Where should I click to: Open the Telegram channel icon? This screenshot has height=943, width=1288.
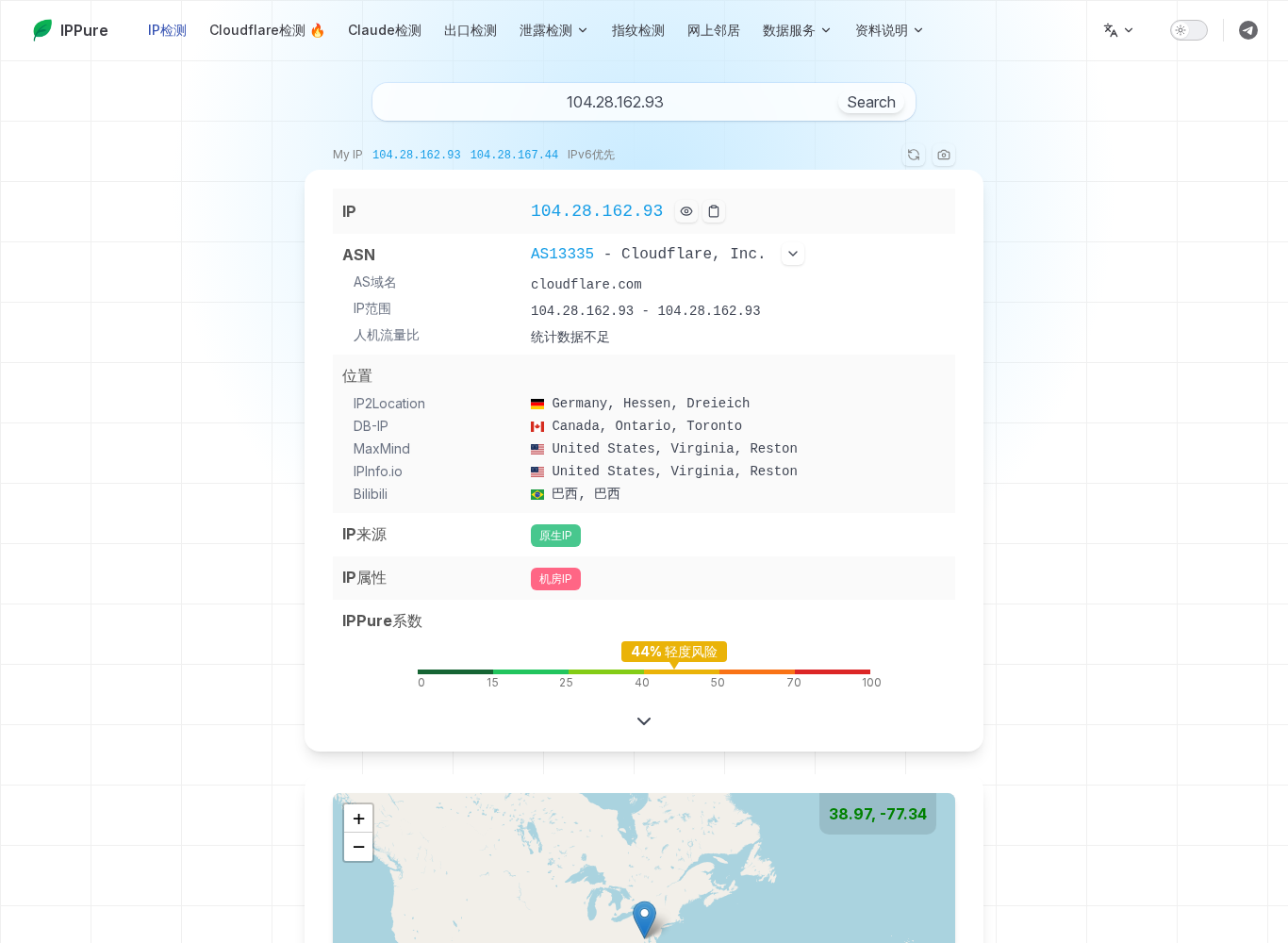click(x=1248, y=30)
